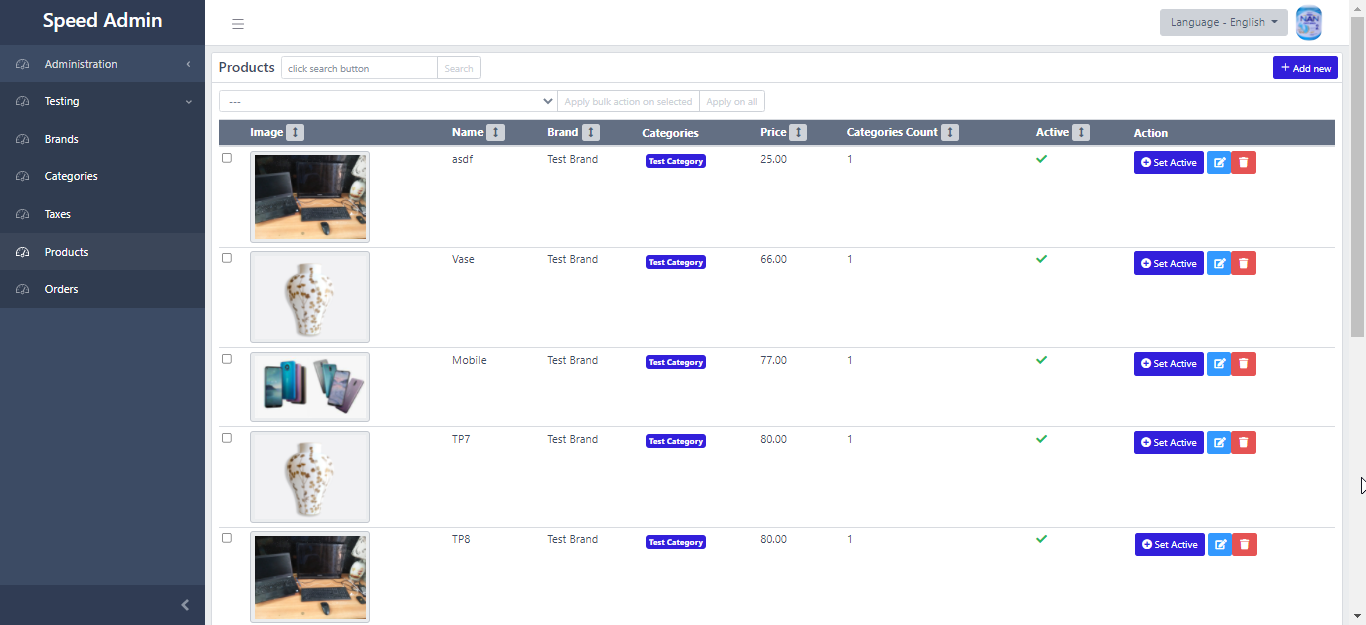Screen dimensions: 1366x625
Task: Delete the Vase product using the trash icon
Action: point(1244,263)
